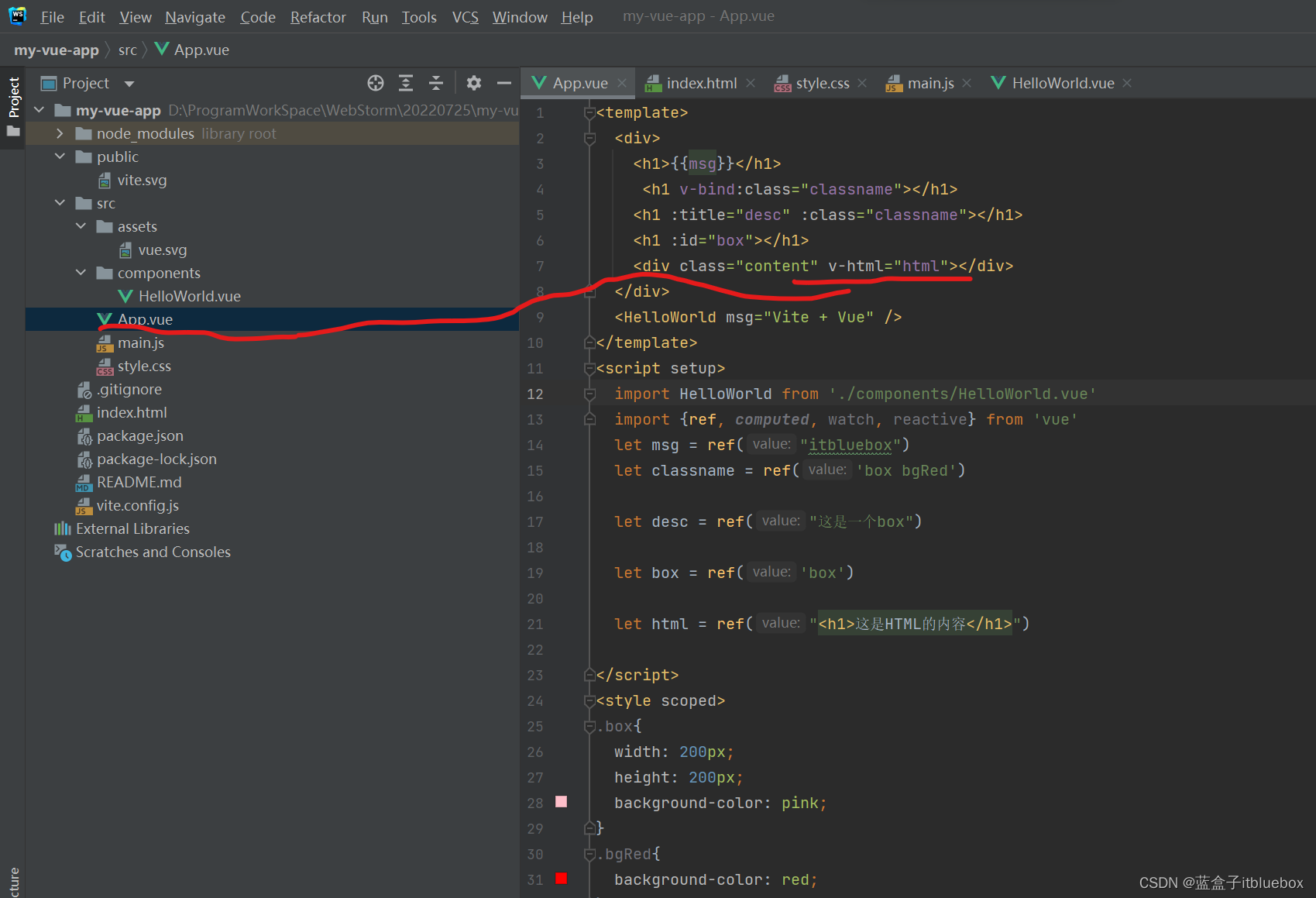Click the WebStorm logo icon
The height and width of the screenshot is (898, 1316).
click(x=17, y=15)
